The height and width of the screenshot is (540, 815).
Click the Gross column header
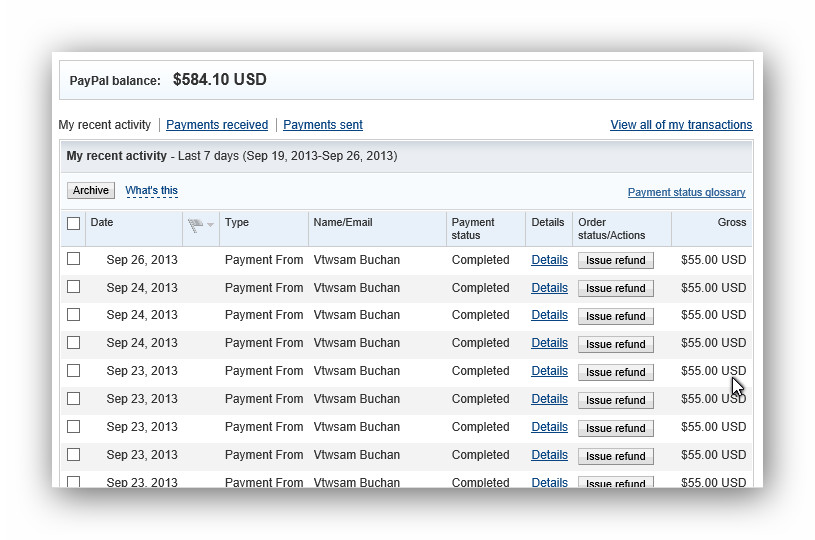tap(732, 222)
